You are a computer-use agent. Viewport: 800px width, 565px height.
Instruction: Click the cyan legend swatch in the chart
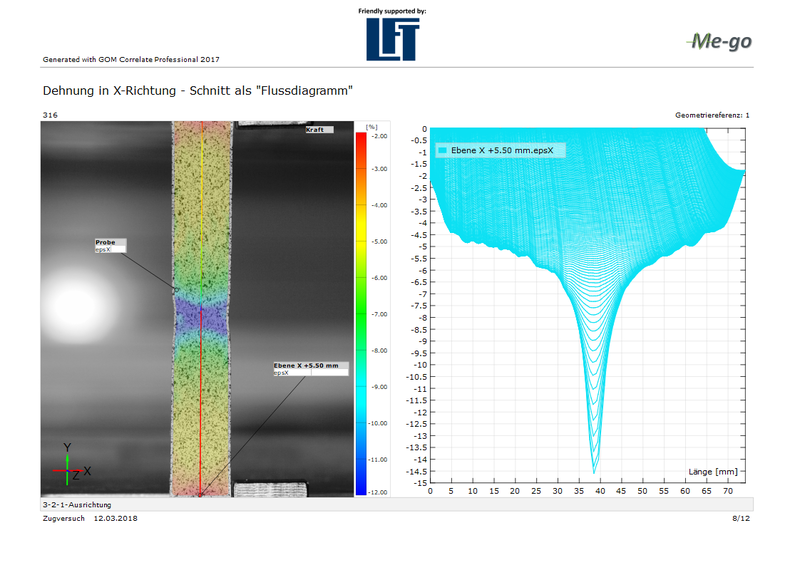(442, 151)
